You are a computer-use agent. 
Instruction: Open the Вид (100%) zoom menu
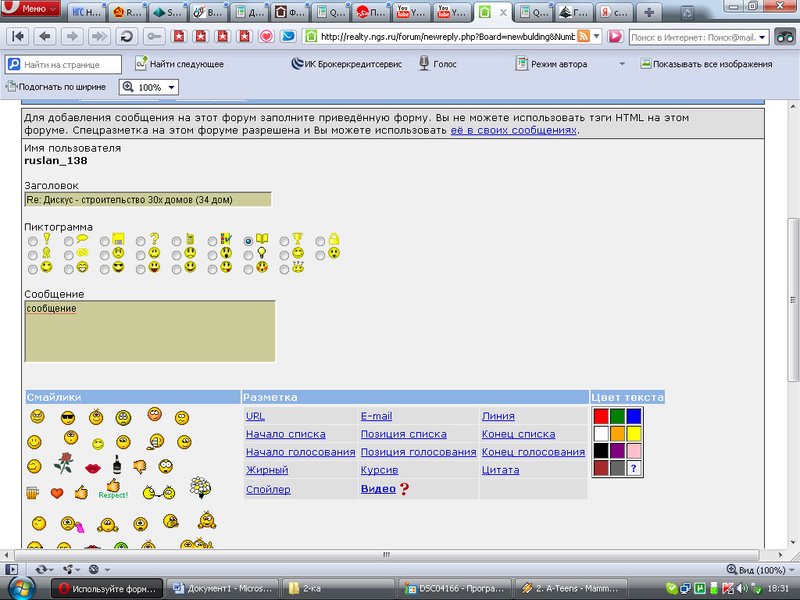coord(760,569)
